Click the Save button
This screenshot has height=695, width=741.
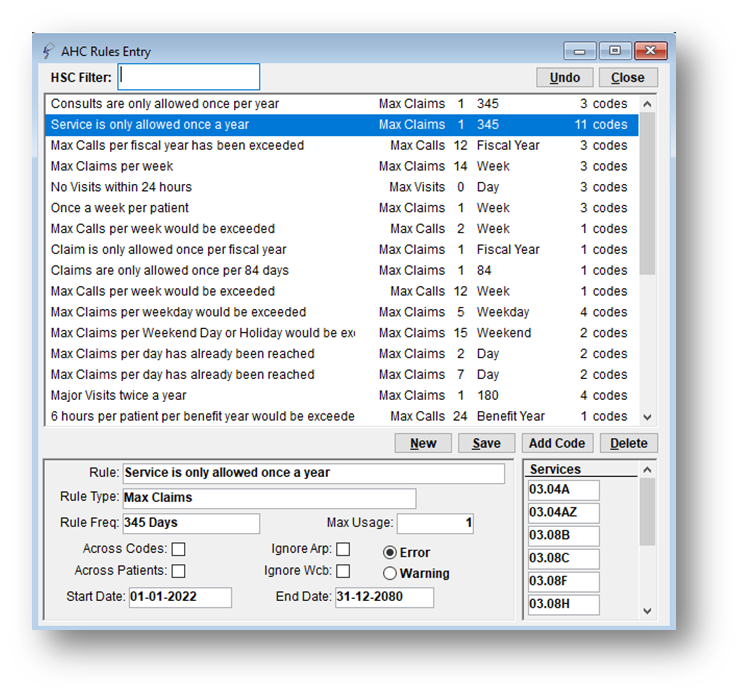(486, 443)
